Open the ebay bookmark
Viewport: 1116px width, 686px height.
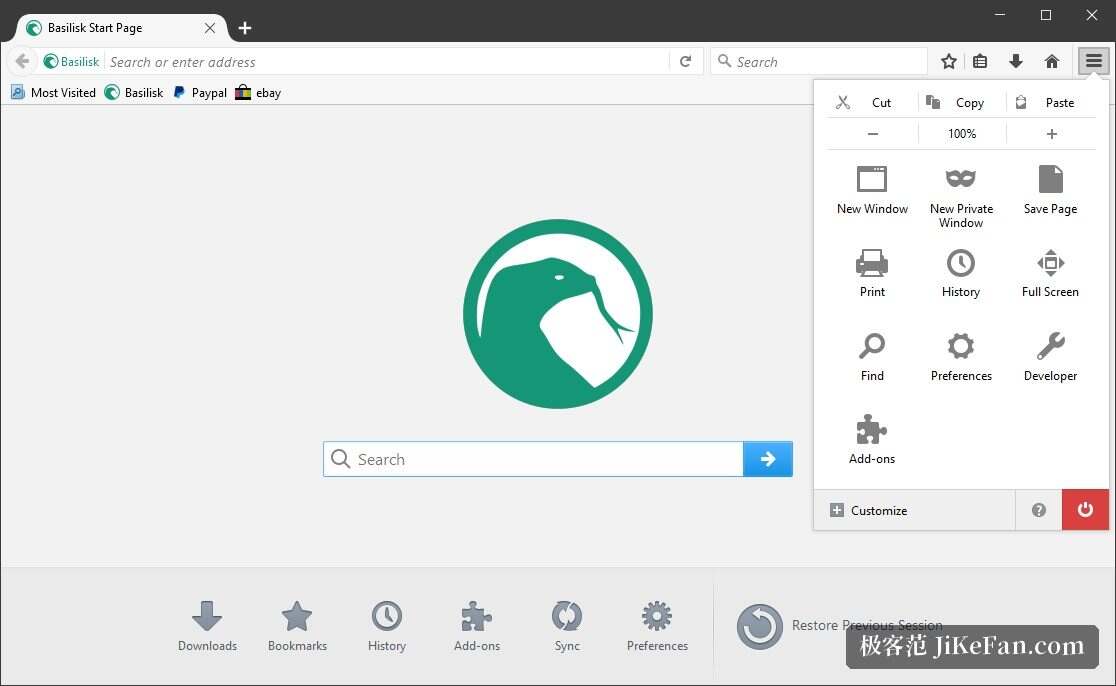click(x=258, y=93)
